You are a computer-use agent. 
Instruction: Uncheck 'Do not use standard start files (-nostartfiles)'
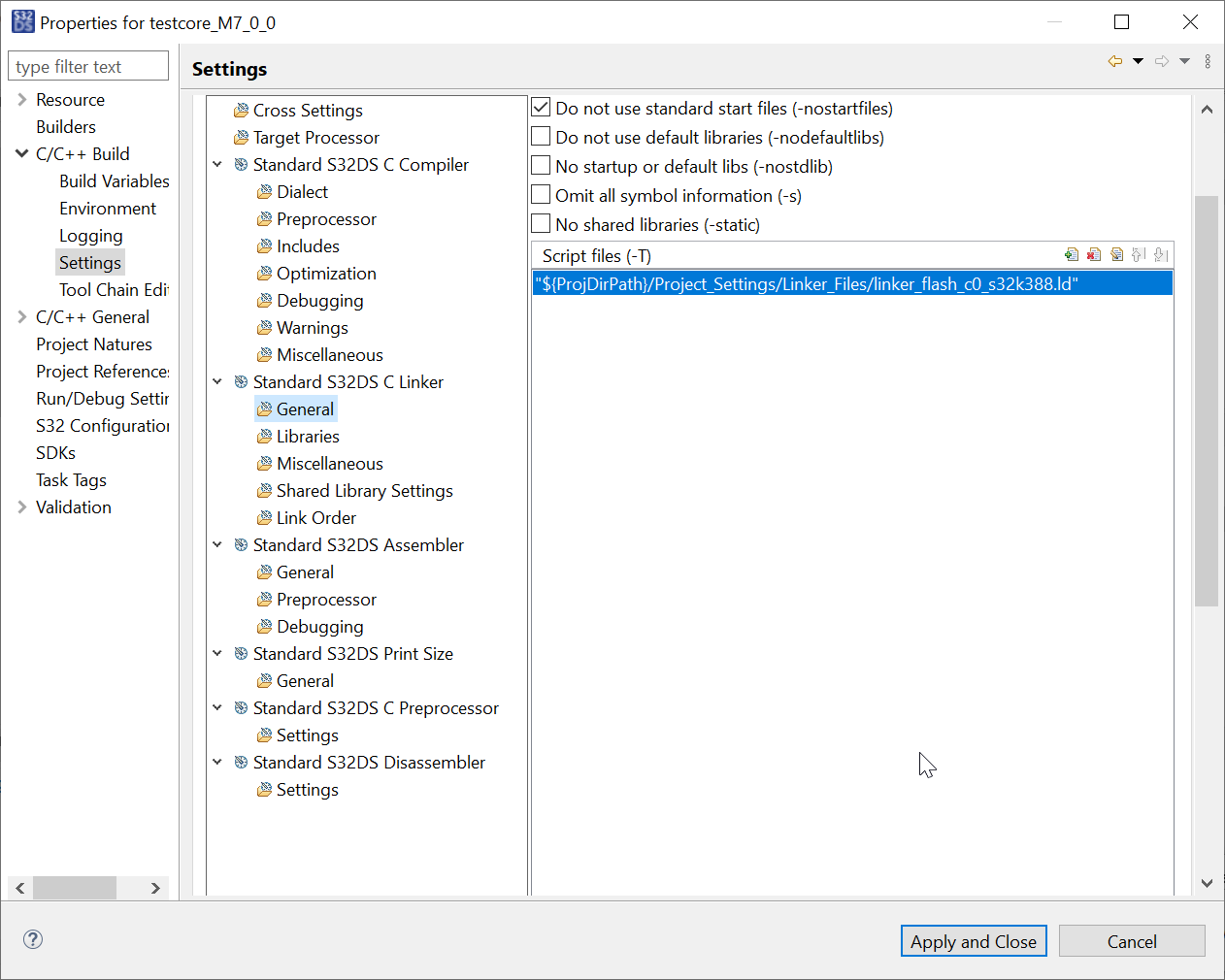(540, 107)
